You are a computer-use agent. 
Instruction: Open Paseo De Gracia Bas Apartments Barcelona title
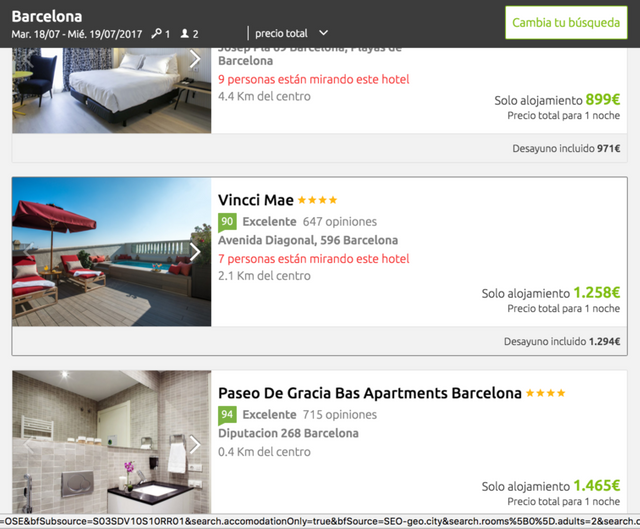tap(370, 393)
